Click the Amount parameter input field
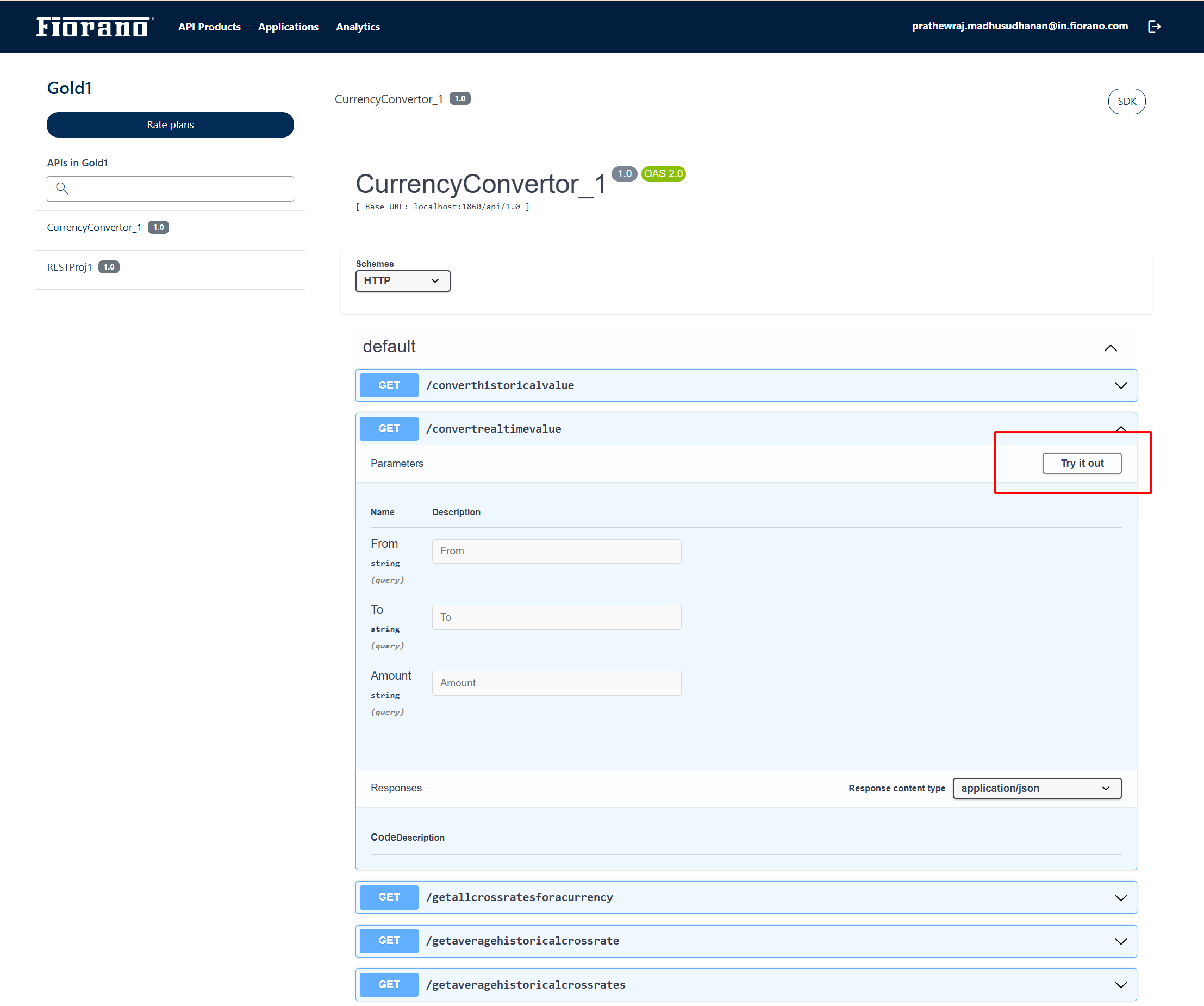 click(556, 683)
